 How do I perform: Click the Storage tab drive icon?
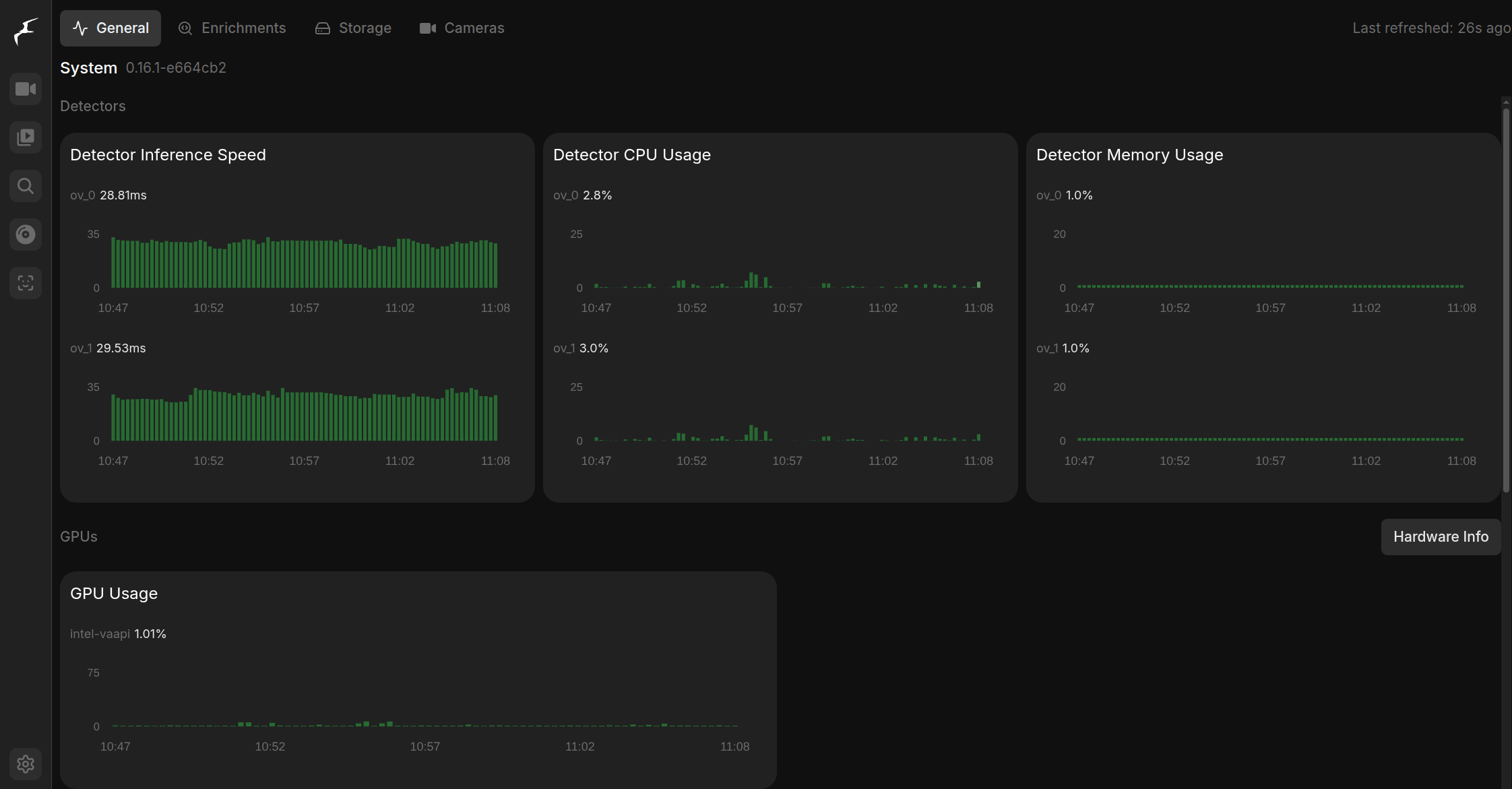coord(323,28)
